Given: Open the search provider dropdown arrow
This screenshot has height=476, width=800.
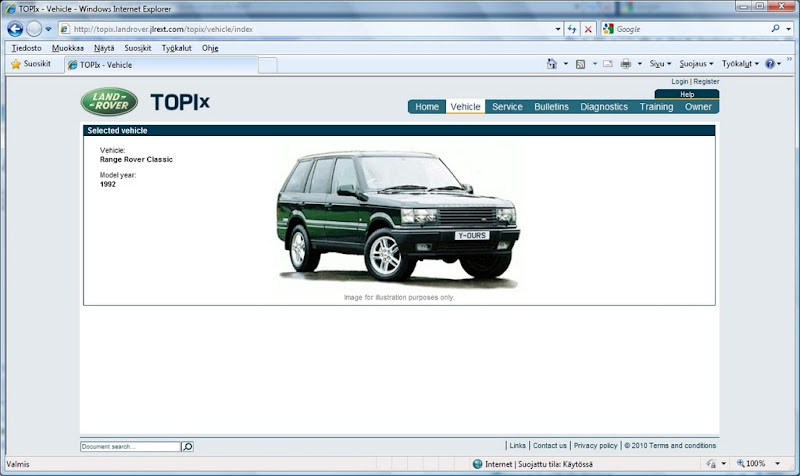Looking at the screenshot, I should pyautogui.click(x=788, y=29).
